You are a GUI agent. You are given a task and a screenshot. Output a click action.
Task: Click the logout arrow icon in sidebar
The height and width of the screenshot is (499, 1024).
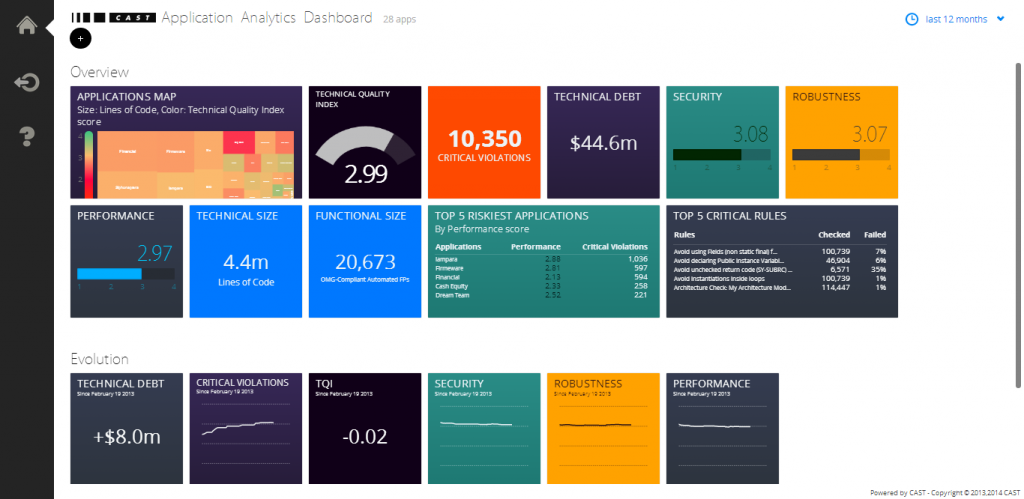pyautogui.click(x=27, y=82)
